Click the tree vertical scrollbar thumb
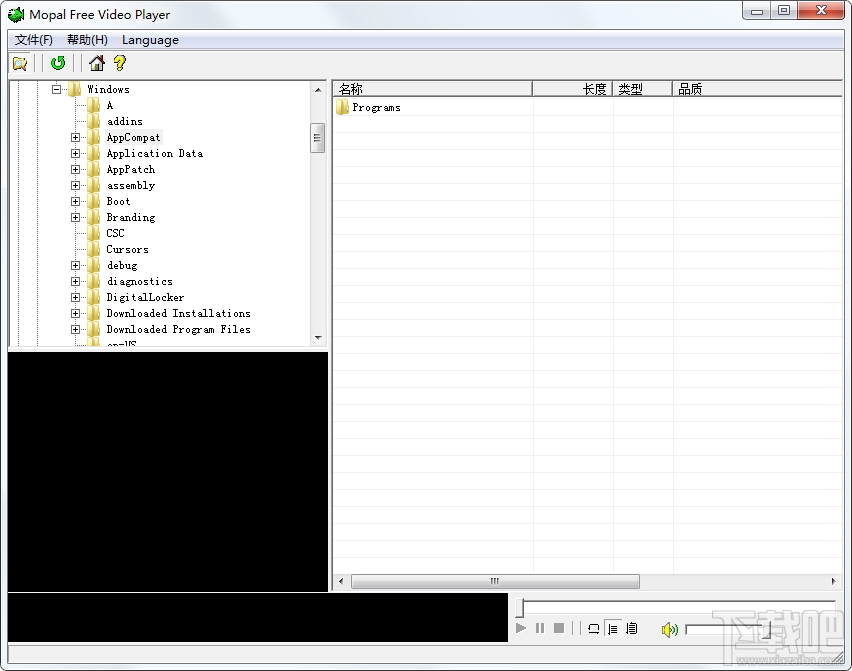The image size is (852, 671). [x=318, y=138]
